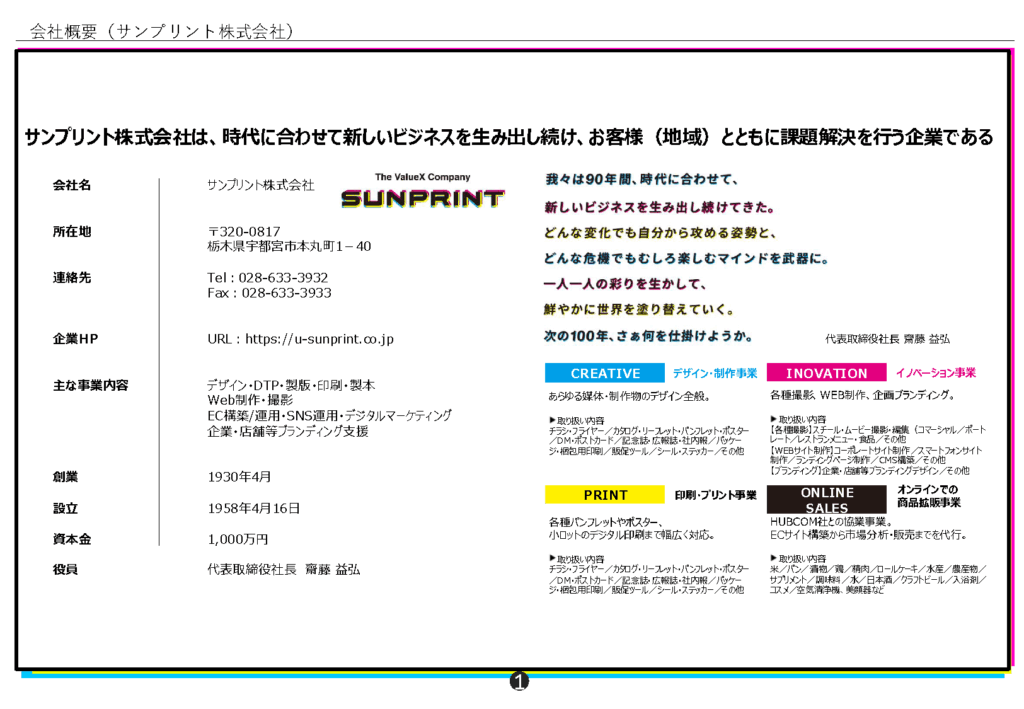Click the 連絡先 row label
The width and height of the screenshot is (1024, 709).
point(72,278)
